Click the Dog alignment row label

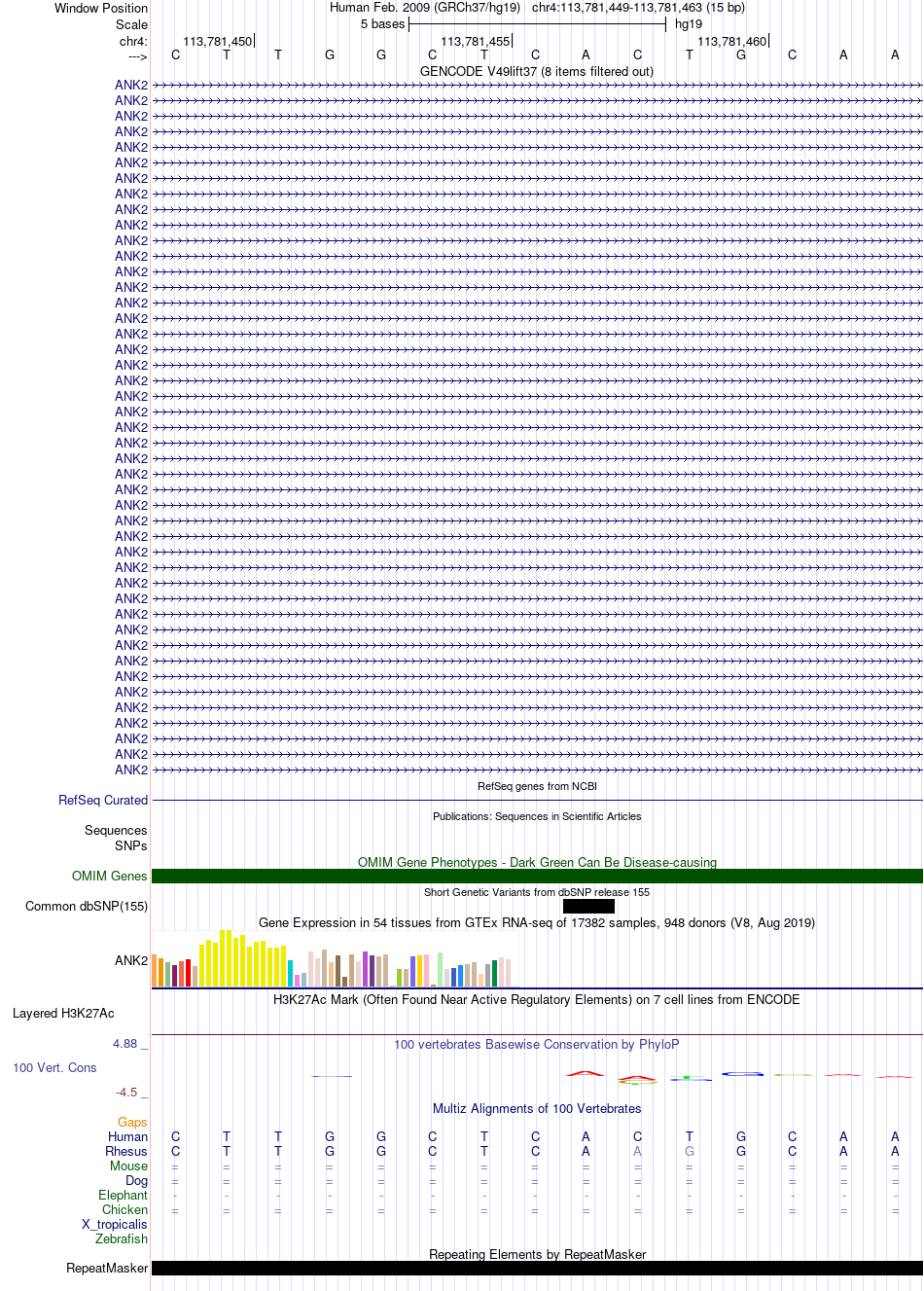[x=137, y=1181]
